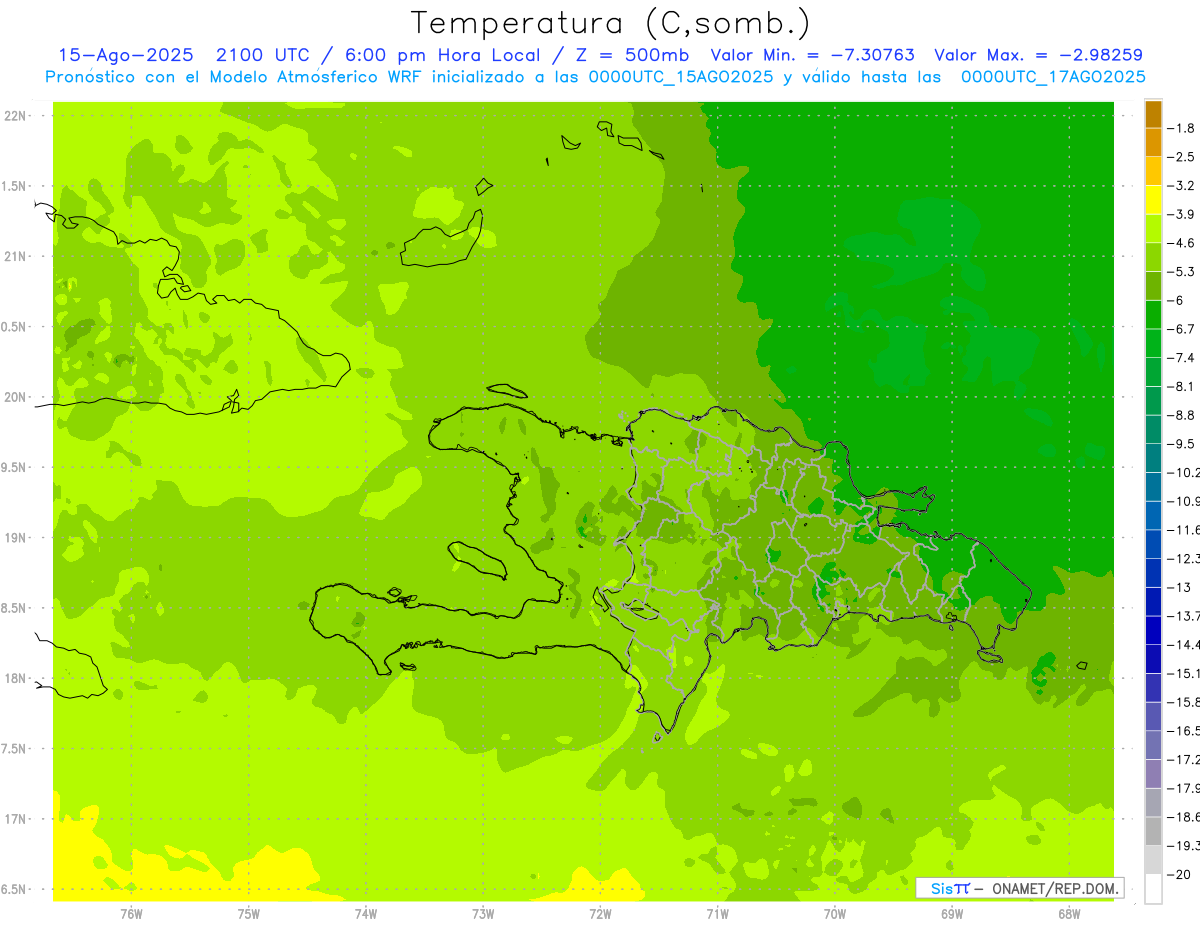Click the "-1.8" colorbar value
Screen dimensions: 1200x927
point(1181,128)
